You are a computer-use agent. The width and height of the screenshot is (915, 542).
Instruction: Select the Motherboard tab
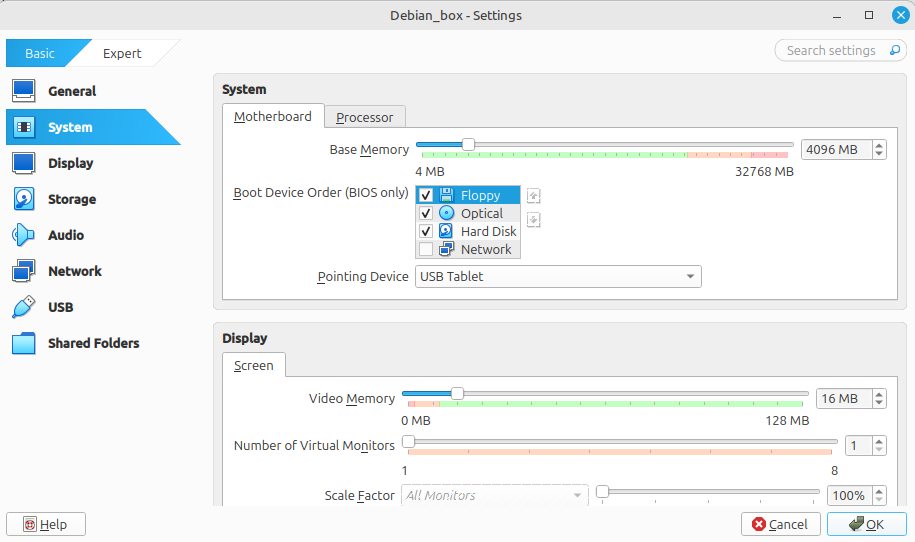point(273,116)
